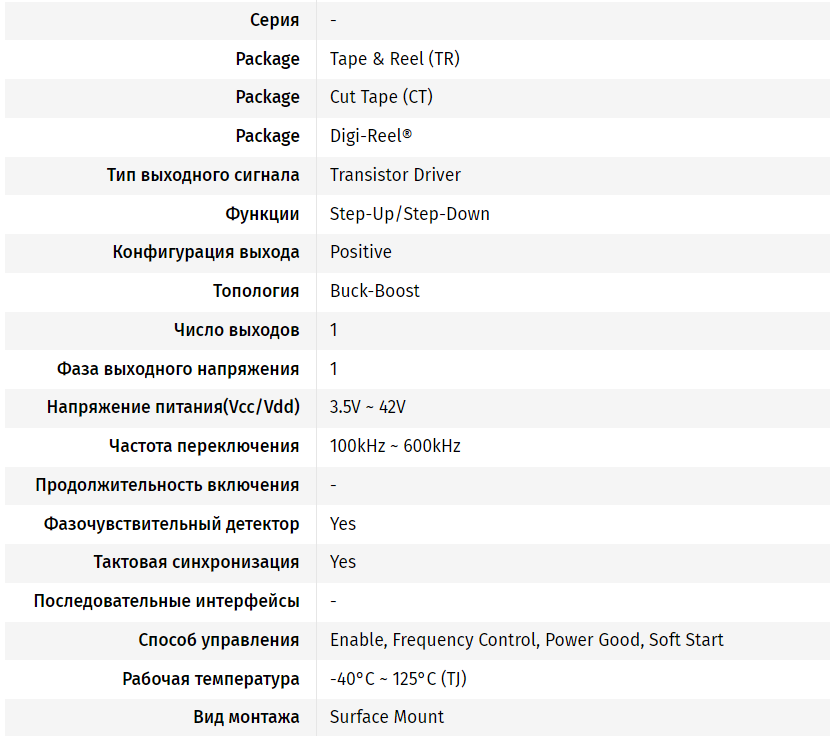Click the "3.5V ~ 42V" supply voltage value
Image resolution: width=830 pixels, height=736 pixels.
pos(367,407)
